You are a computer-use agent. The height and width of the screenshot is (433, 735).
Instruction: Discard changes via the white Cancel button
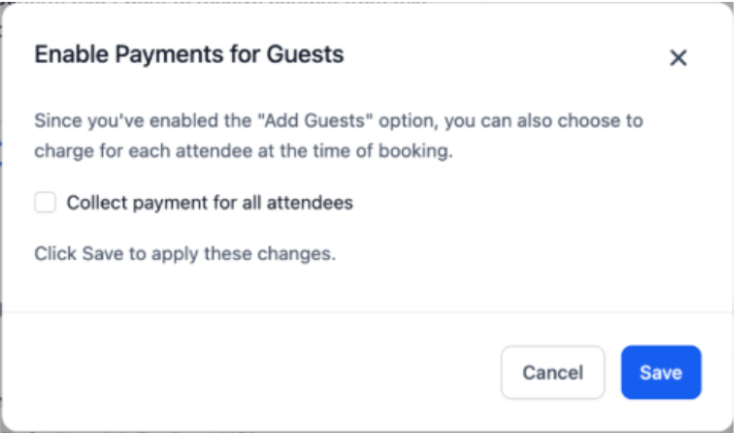coord(552,372)
